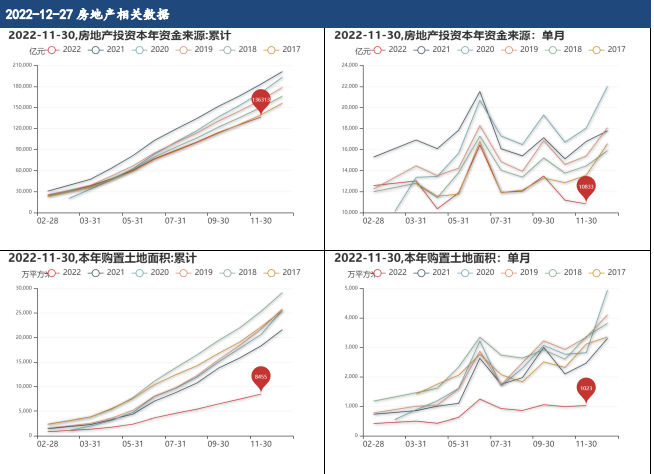The width and height of the screenshot is (654, 474).
Task: Click the 136313 data pin marker
Action: click(x=261, y=100)
